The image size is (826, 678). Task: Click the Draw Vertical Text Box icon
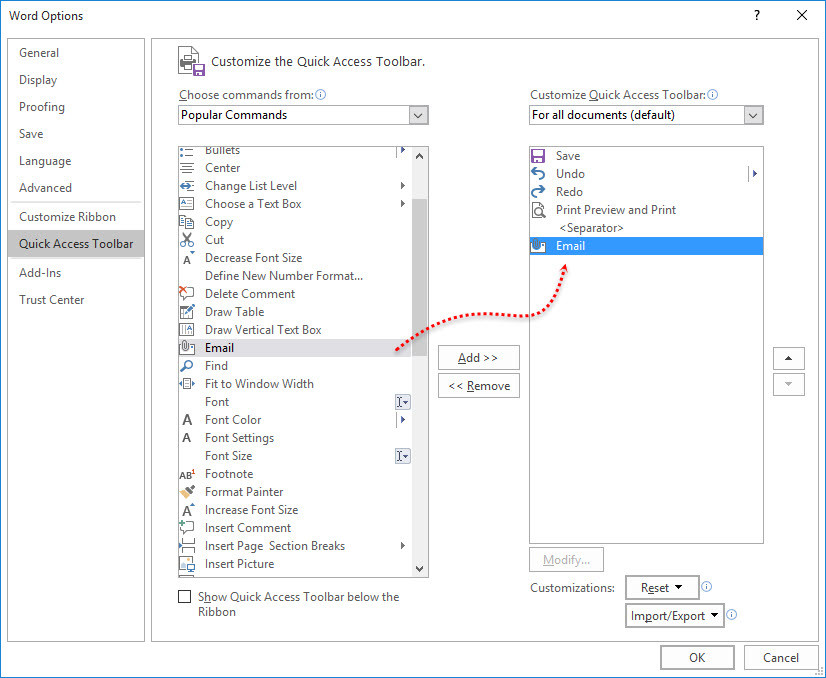pos(186,330)
